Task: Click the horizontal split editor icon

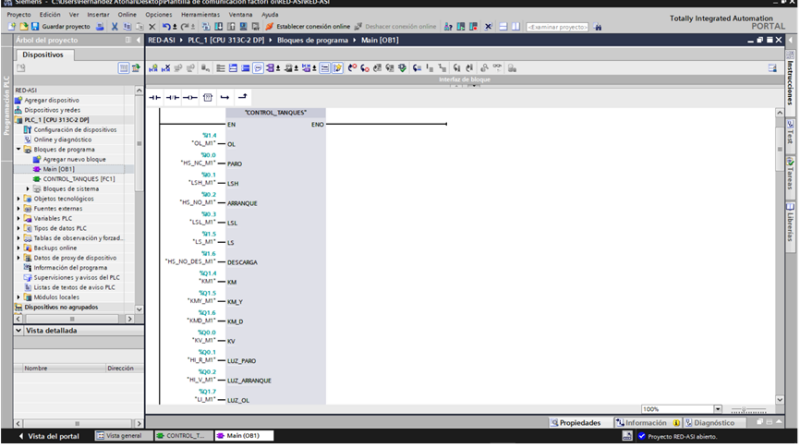Action: (x=503, y=27)
